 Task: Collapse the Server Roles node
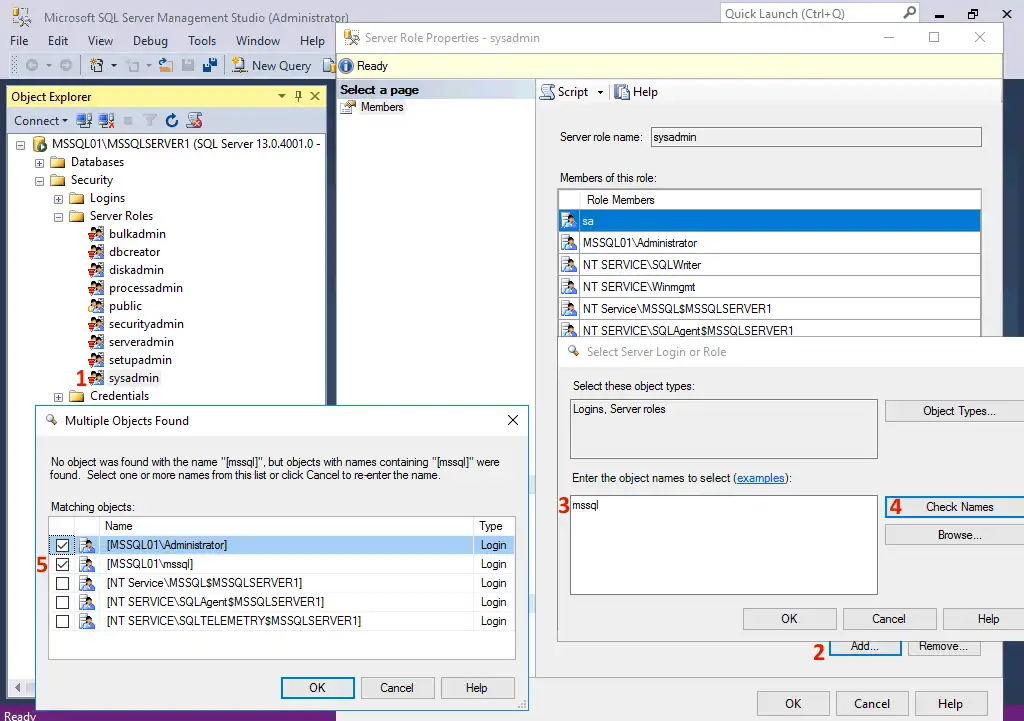[58, 215]
